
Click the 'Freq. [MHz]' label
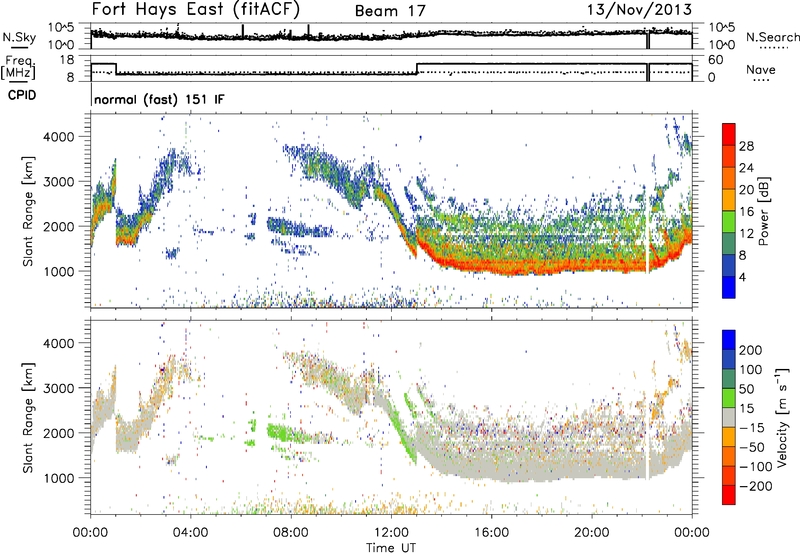click(18, 68)
